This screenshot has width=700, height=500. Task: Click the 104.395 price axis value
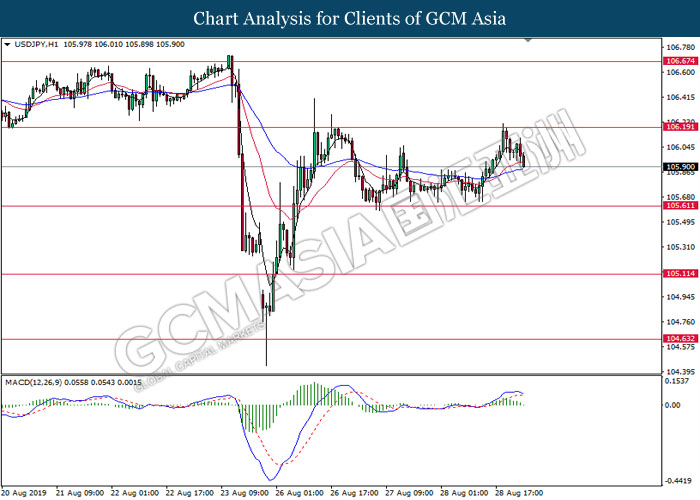(680, 372)
